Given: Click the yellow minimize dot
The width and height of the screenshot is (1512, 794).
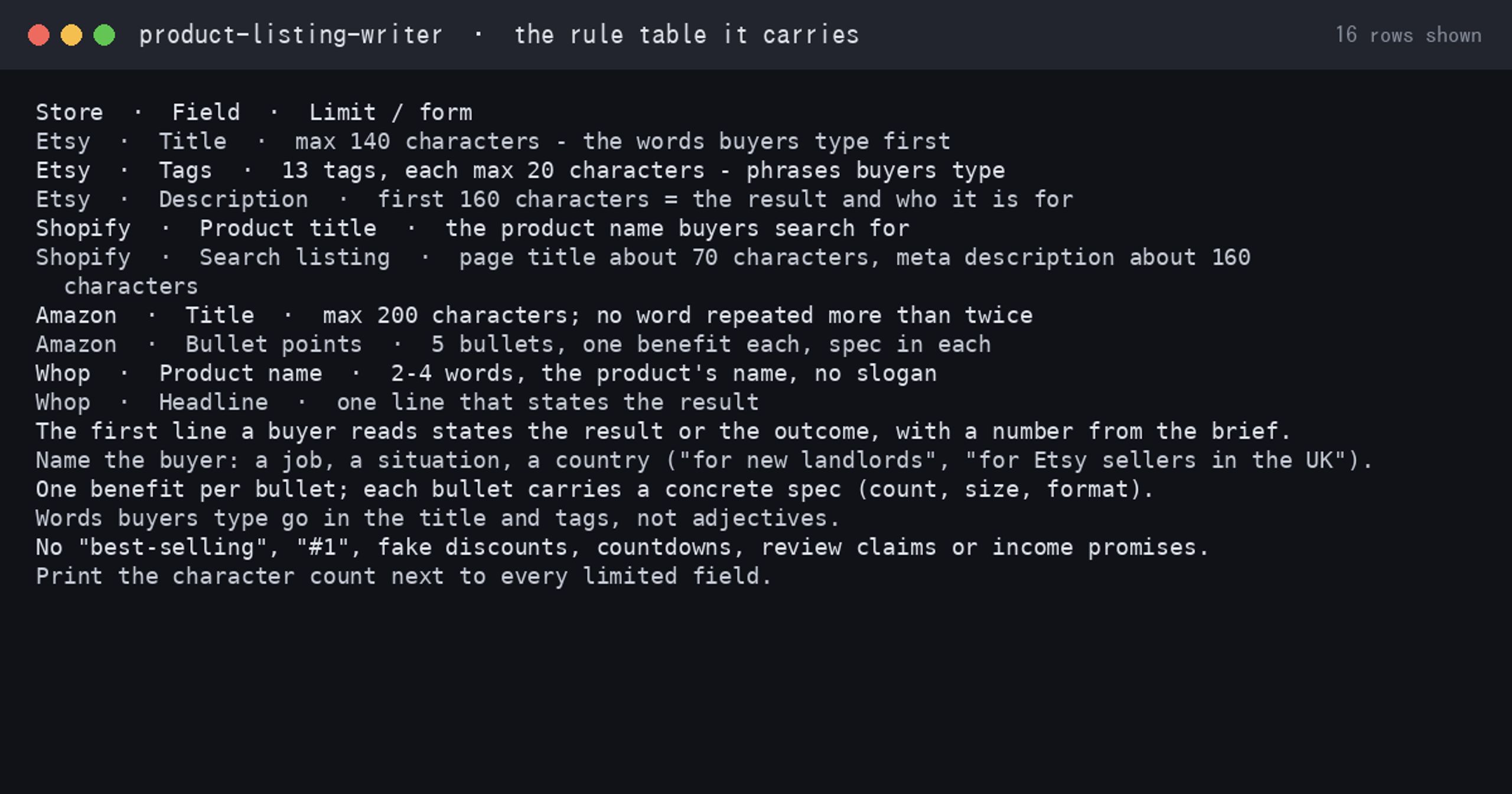Looking at the screenshot, I should tap(71, 35).
